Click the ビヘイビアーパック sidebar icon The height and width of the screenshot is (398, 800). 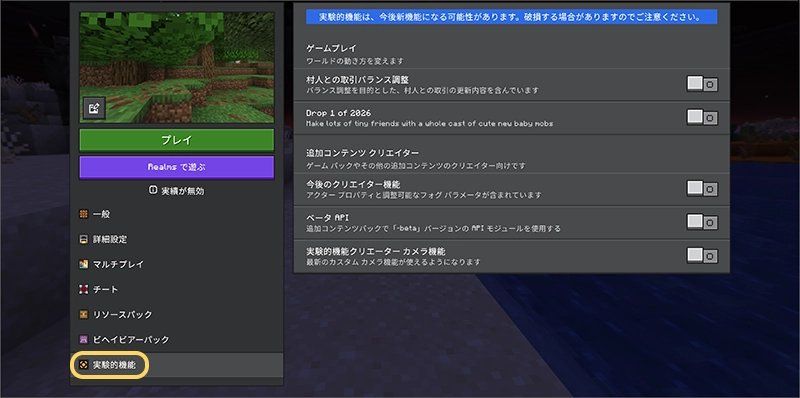coord(84,339)
